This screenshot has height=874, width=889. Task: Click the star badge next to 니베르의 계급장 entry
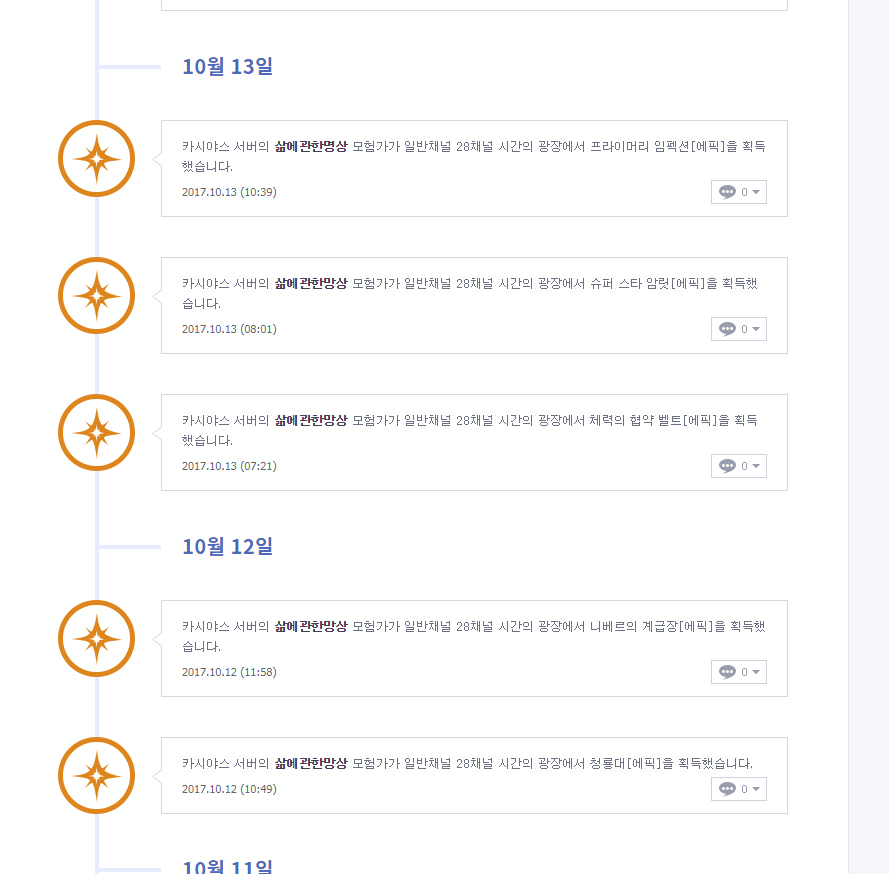pos(96,639)
